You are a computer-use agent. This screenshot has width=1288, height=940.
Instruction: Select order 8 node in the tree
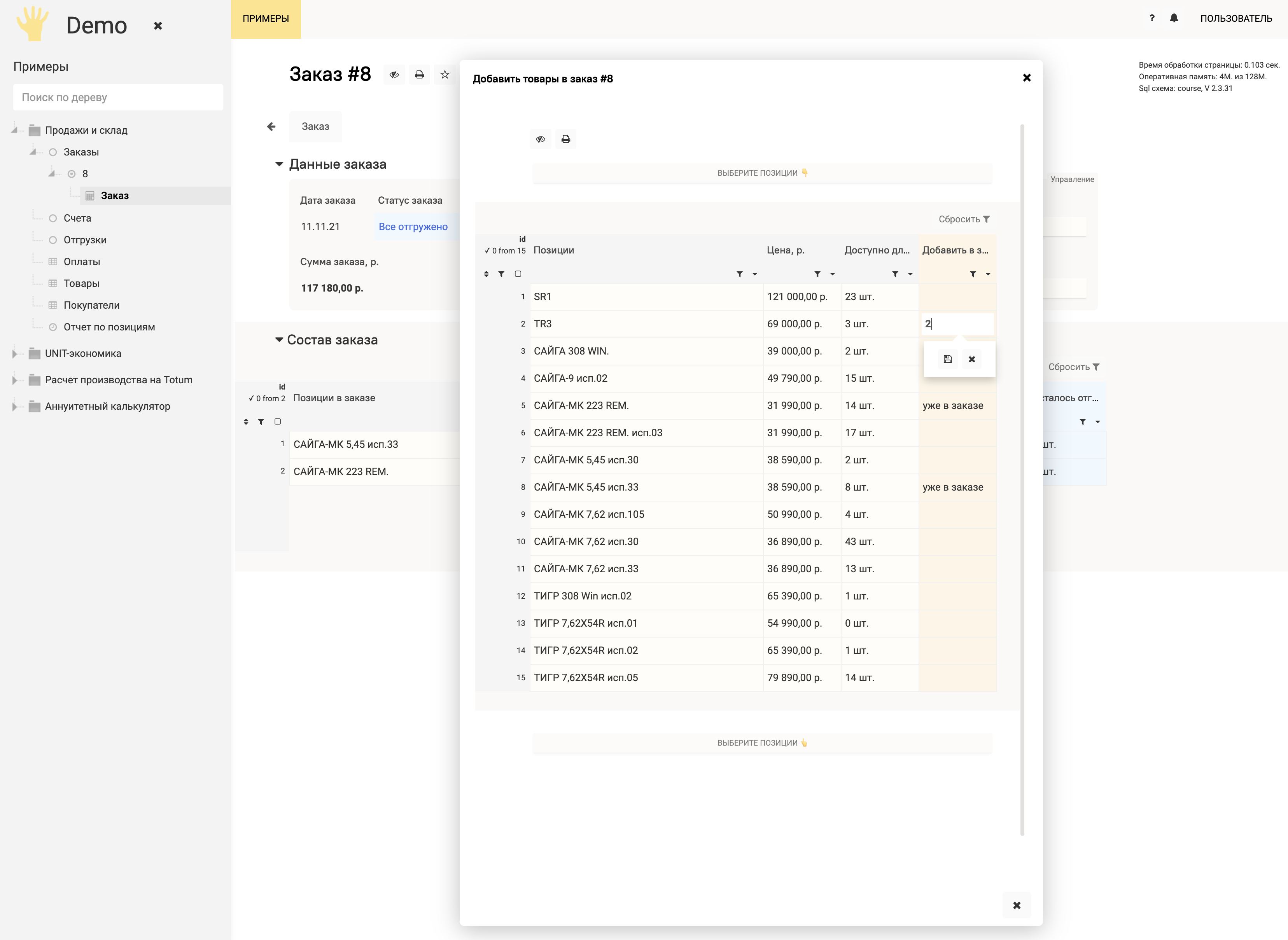tap(85, 173)
